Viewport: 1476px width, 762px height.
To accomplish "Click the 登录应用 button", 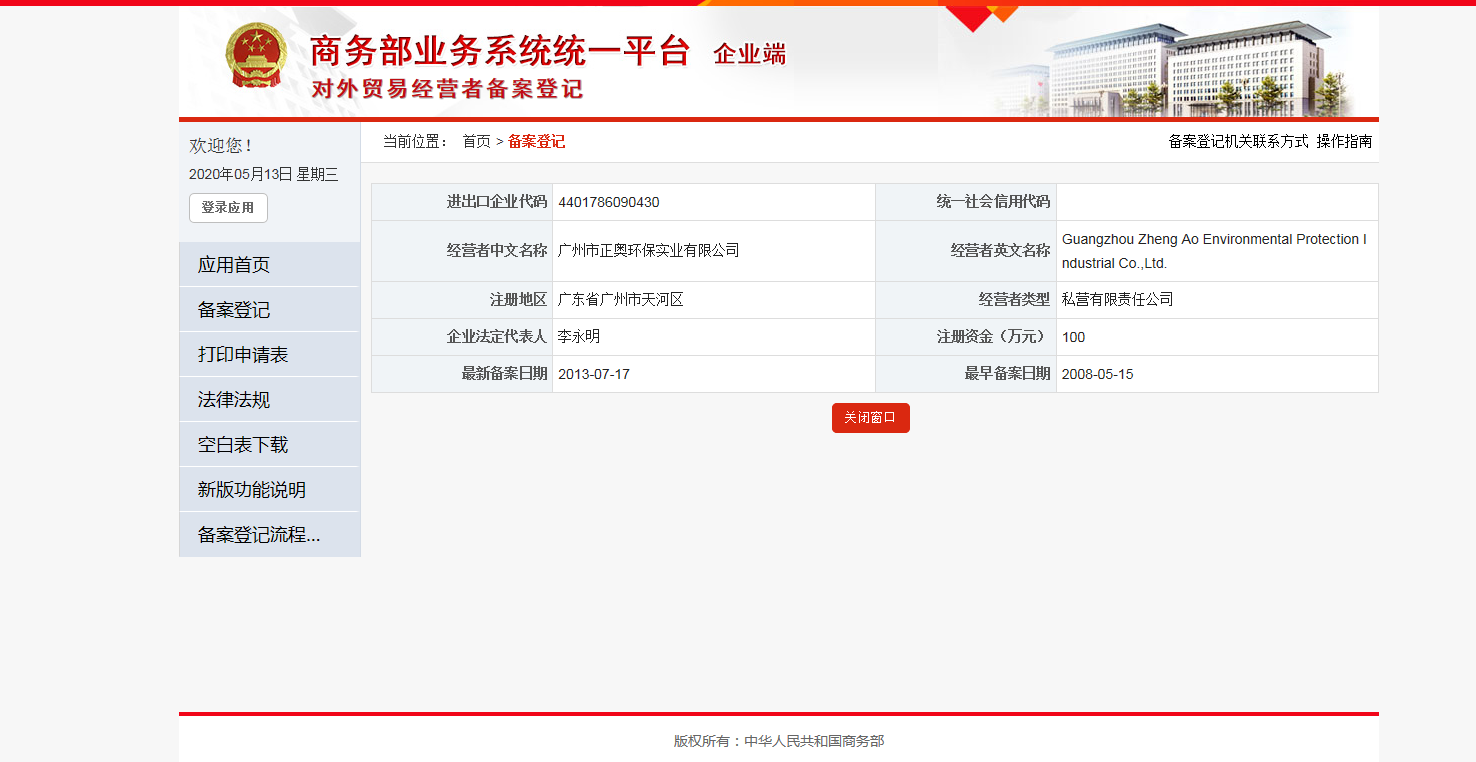I will pyautogui.click(x=228, y=208).
